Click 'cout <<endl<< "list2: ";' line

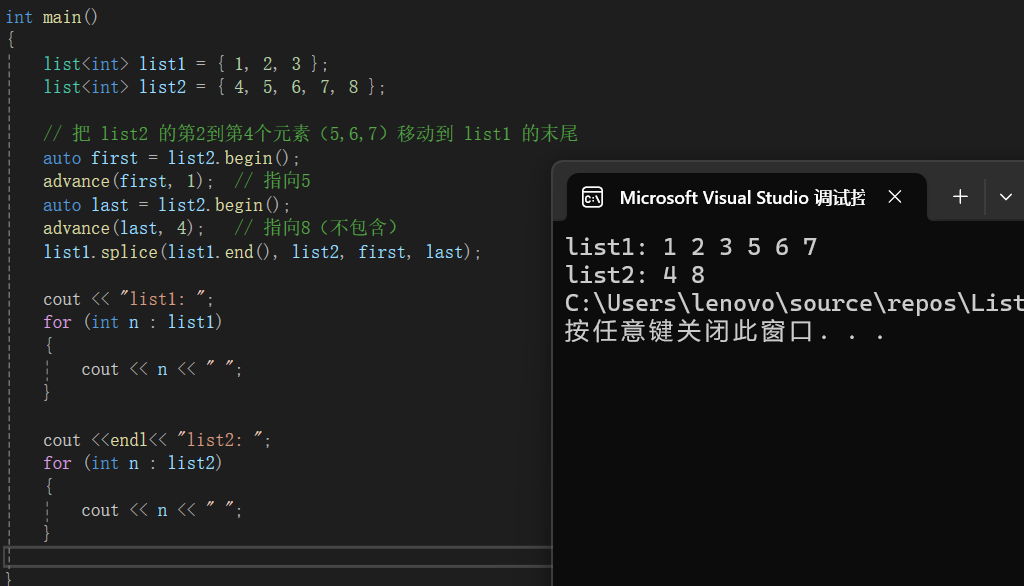pyautogui.click(x=157, y=440)
